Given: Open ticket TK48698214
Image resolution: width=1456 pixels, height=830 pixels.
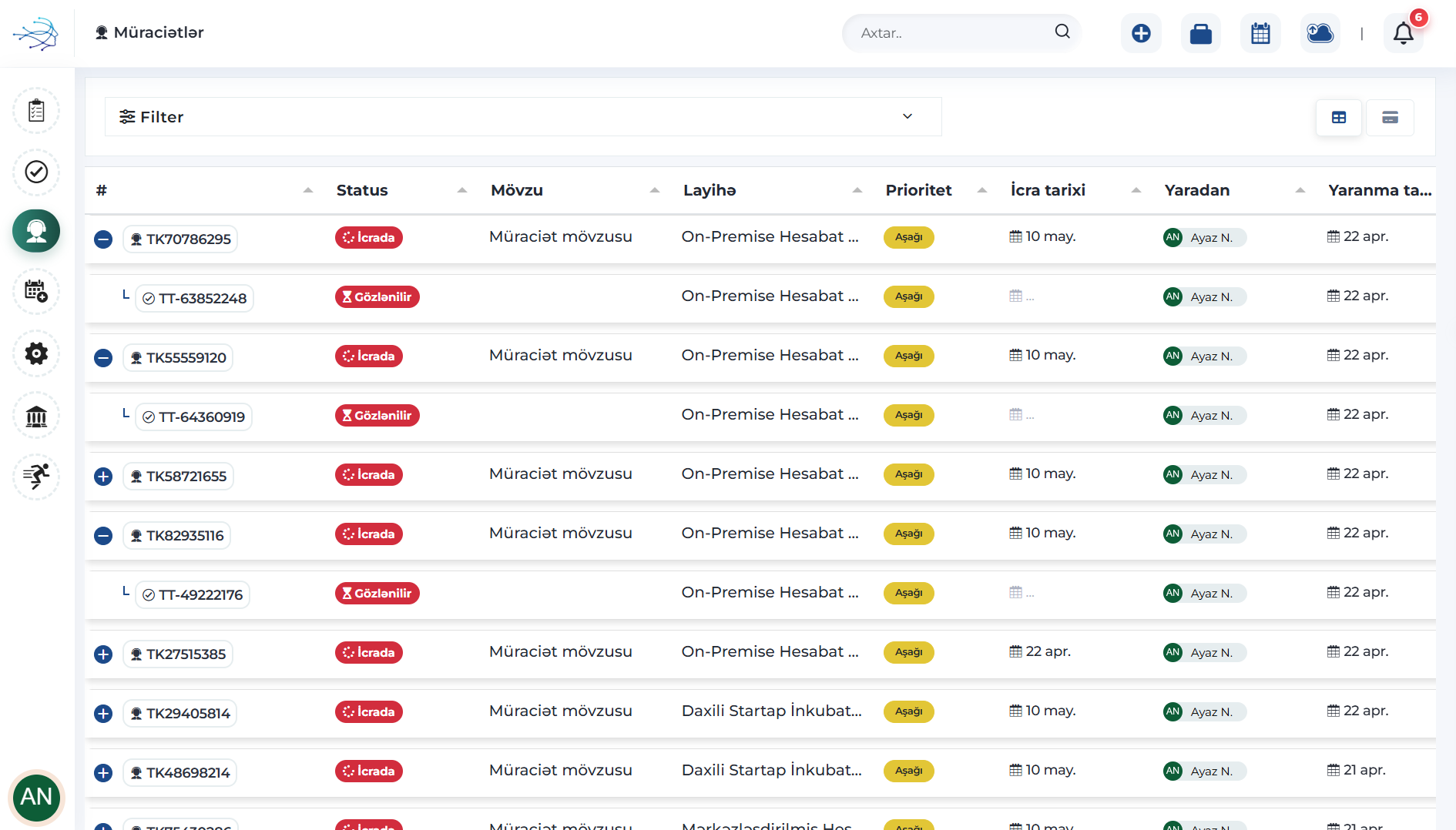Looking at the screenshot, I should point(179,773).
